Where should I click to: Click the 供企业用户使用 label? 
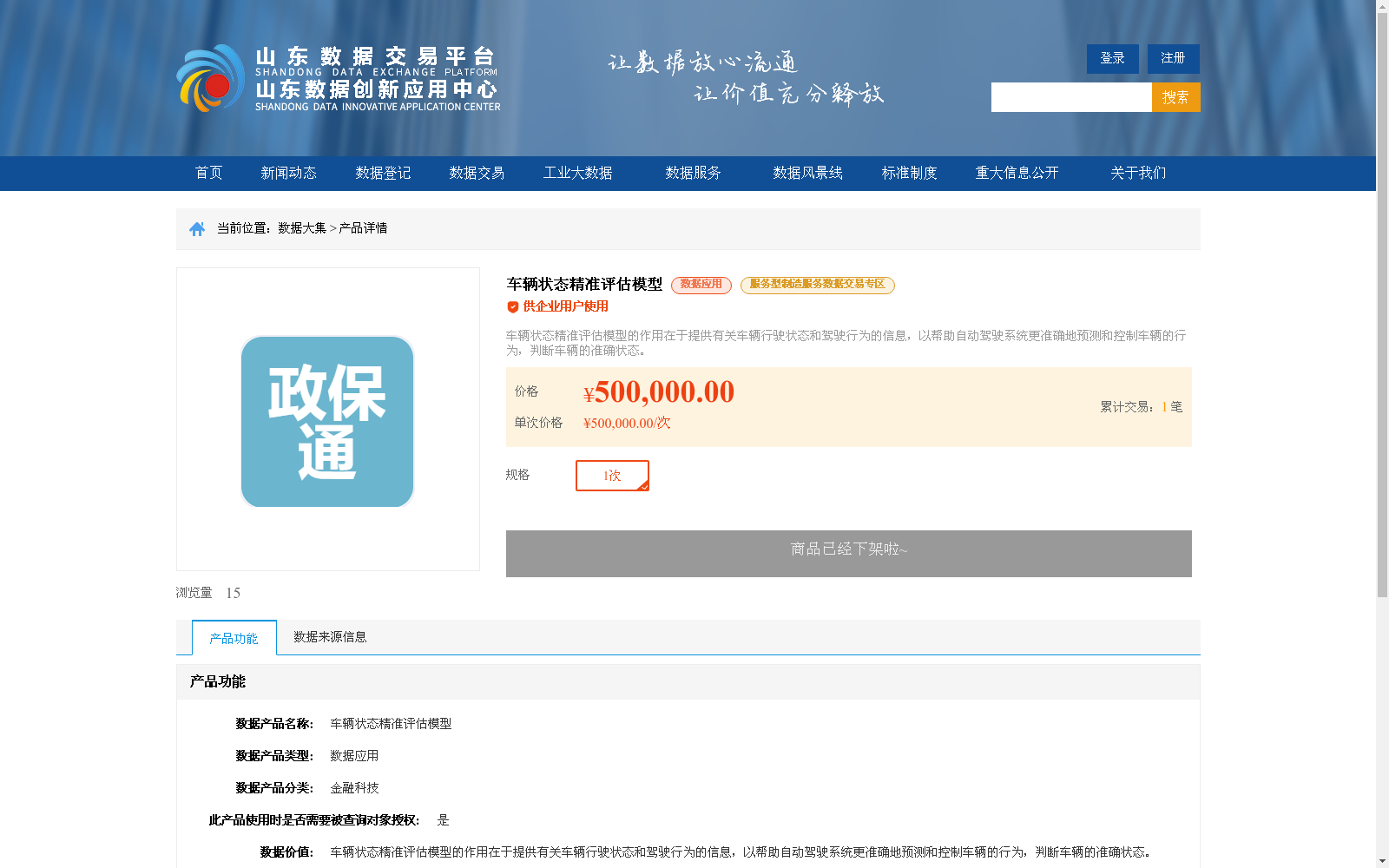[565, 306]
